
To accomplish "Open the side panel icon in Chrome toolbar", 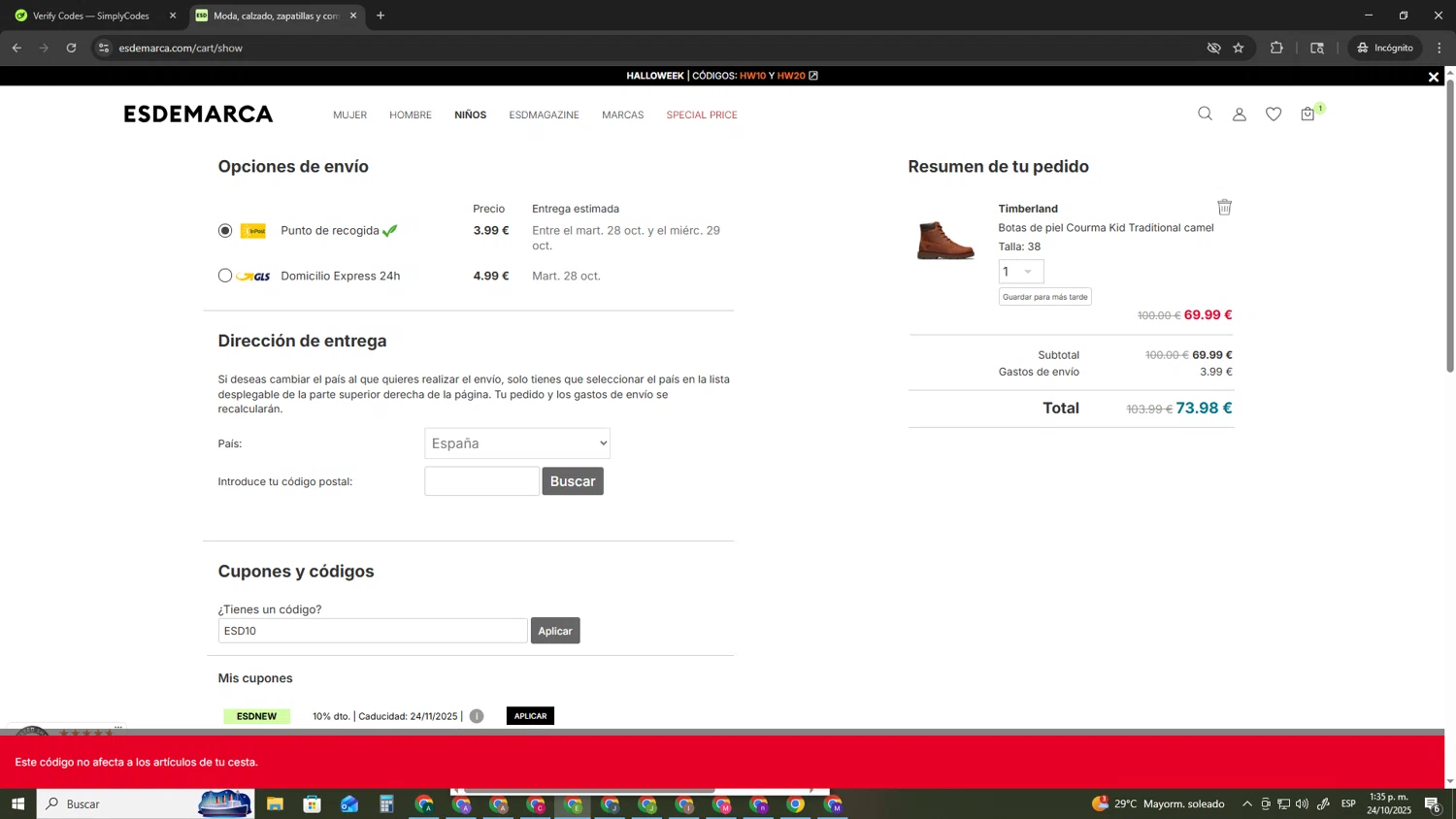I will coord(1317,48).
